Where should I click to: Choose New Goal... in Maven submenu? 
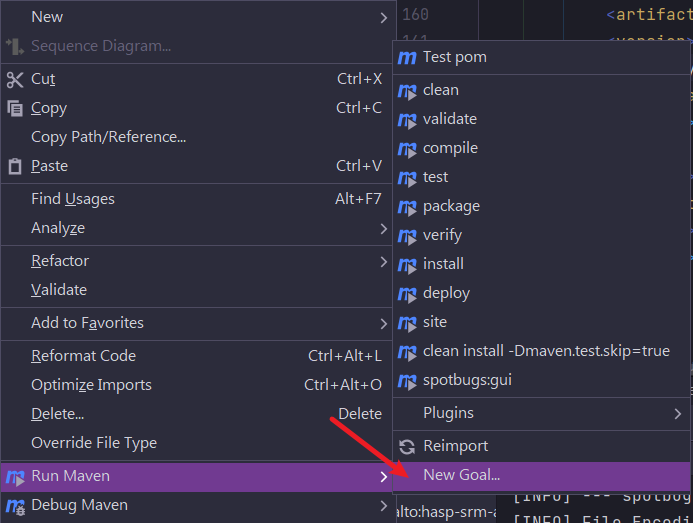point(541,476)
